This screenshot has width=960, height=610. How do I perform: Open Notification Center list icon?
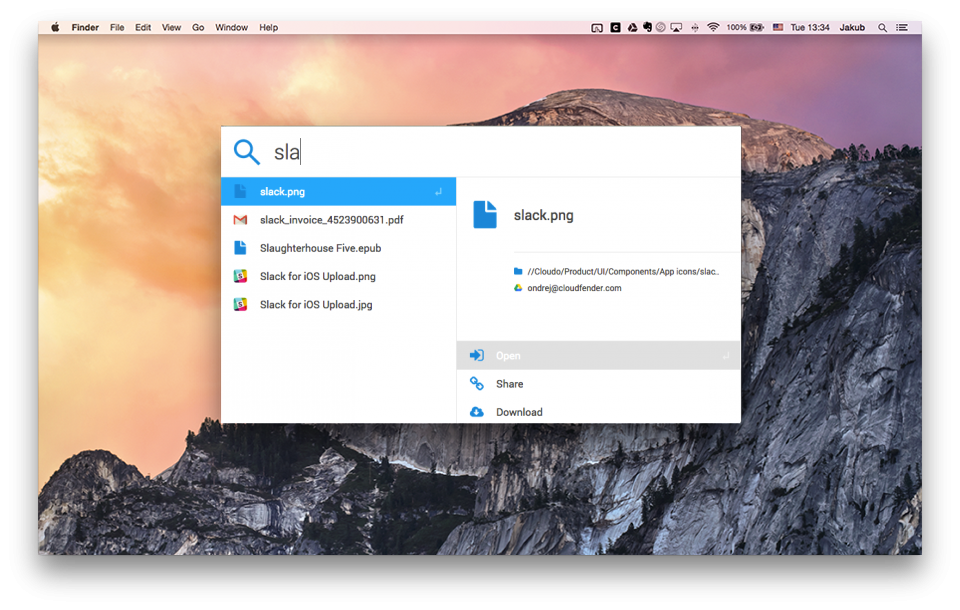click(902, 28)
